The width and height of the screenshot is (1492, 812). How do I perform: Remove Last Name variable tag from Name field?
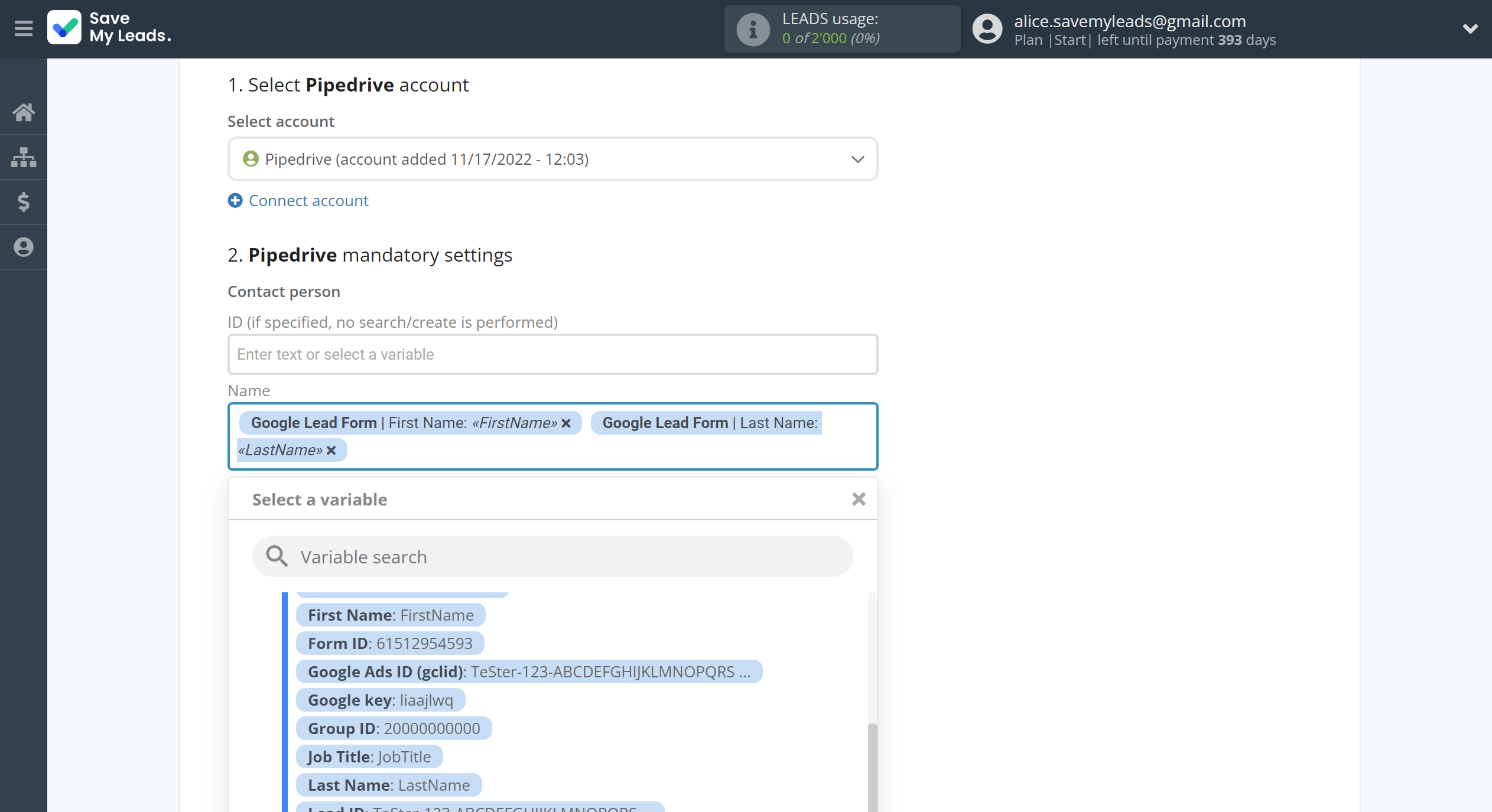(x=332, y=450)
